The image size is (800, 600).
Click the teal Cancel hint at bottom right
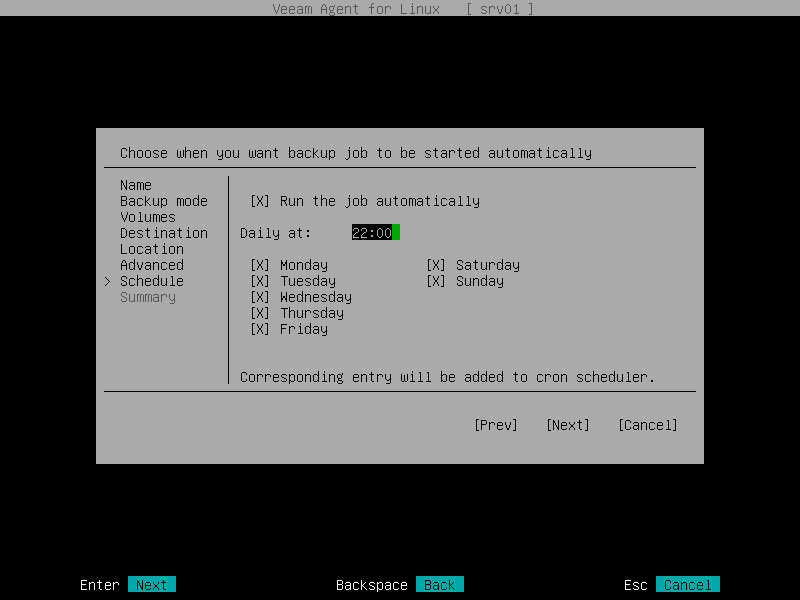pyautogui.click(x=688, y=585)
